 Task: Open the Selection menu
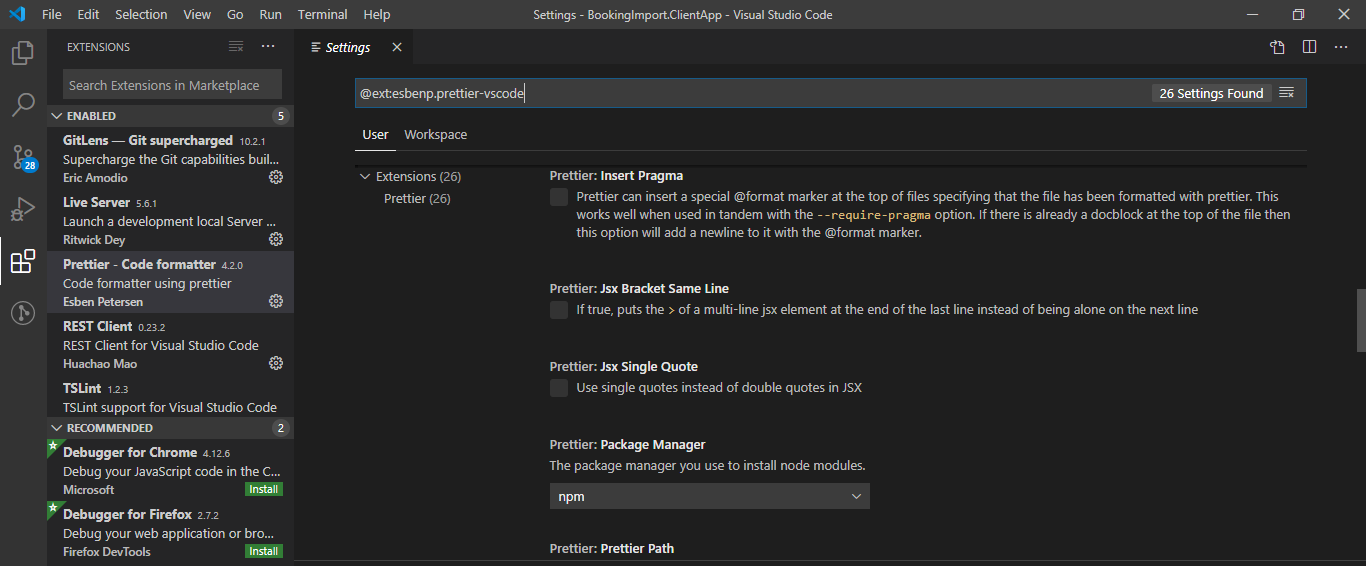[x=141, y=15]
